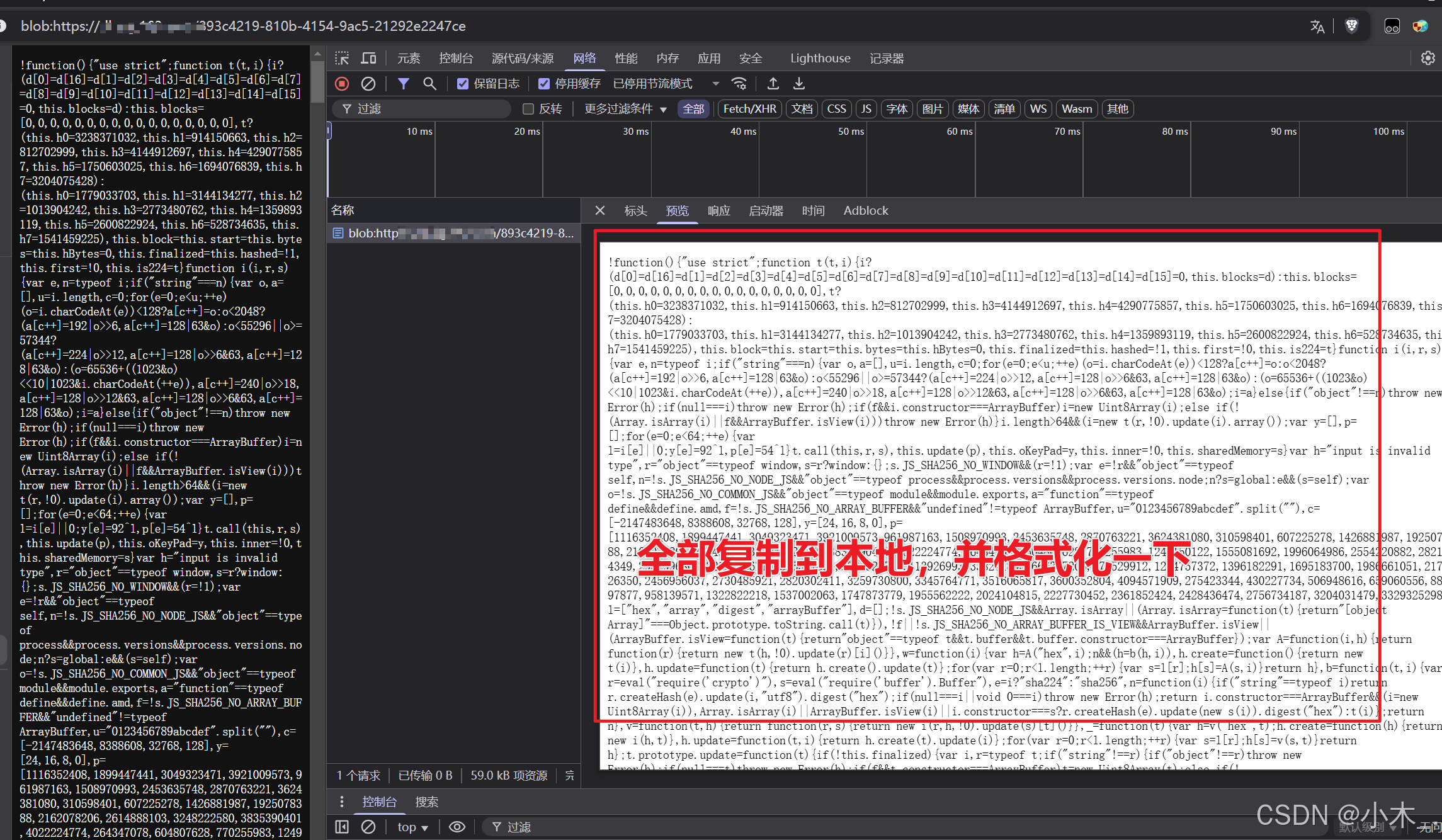Filter by Wasm type
The height and width of the screenshot is (840, 1442).
pyautogui.click(x=1077, y=109)
